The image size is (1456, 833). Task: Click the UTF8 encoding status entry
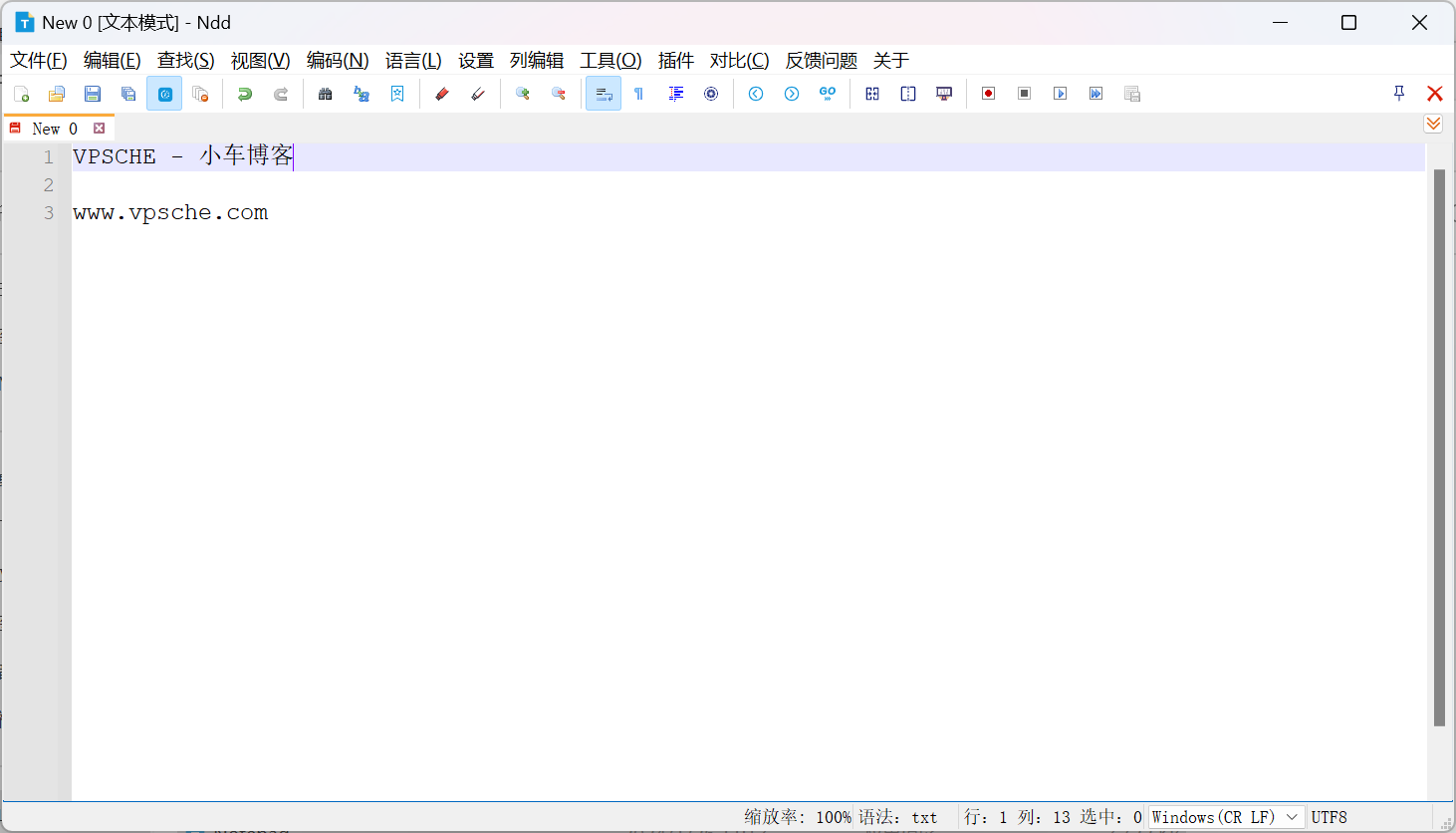[1330, 817]
